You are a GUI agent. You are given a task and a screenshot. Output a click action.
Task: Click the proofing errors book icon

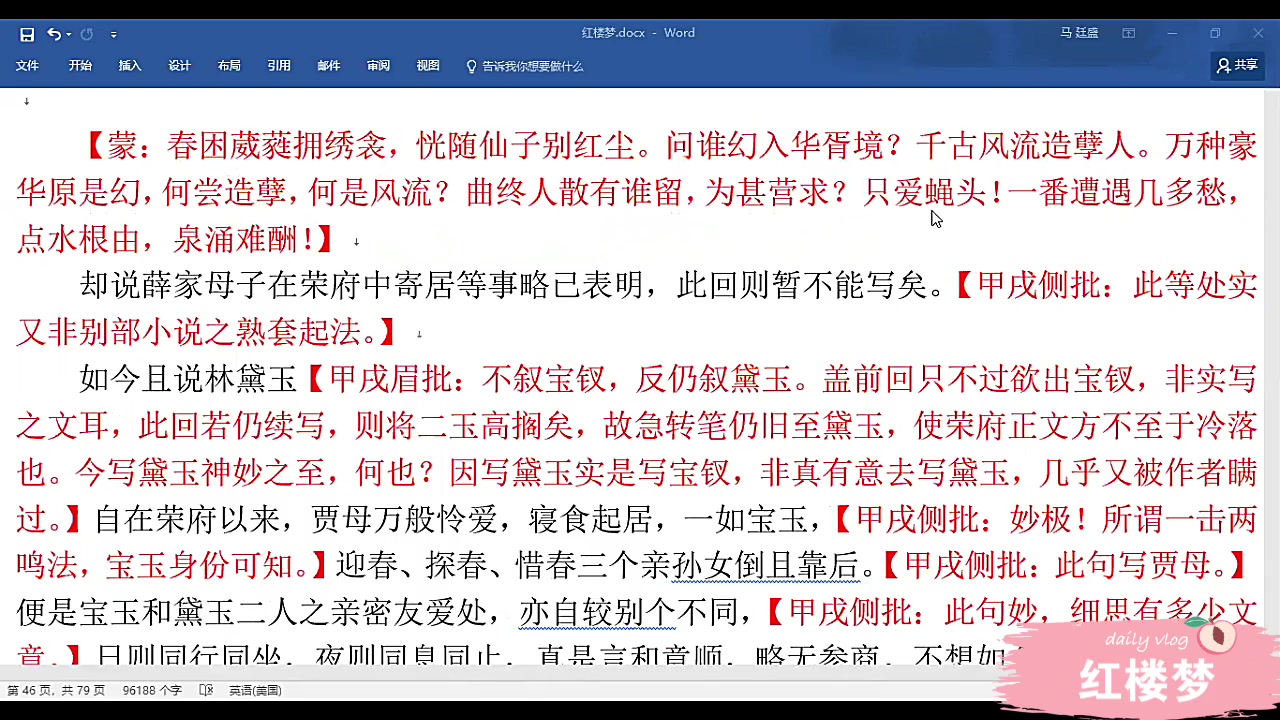coord(206,690)
